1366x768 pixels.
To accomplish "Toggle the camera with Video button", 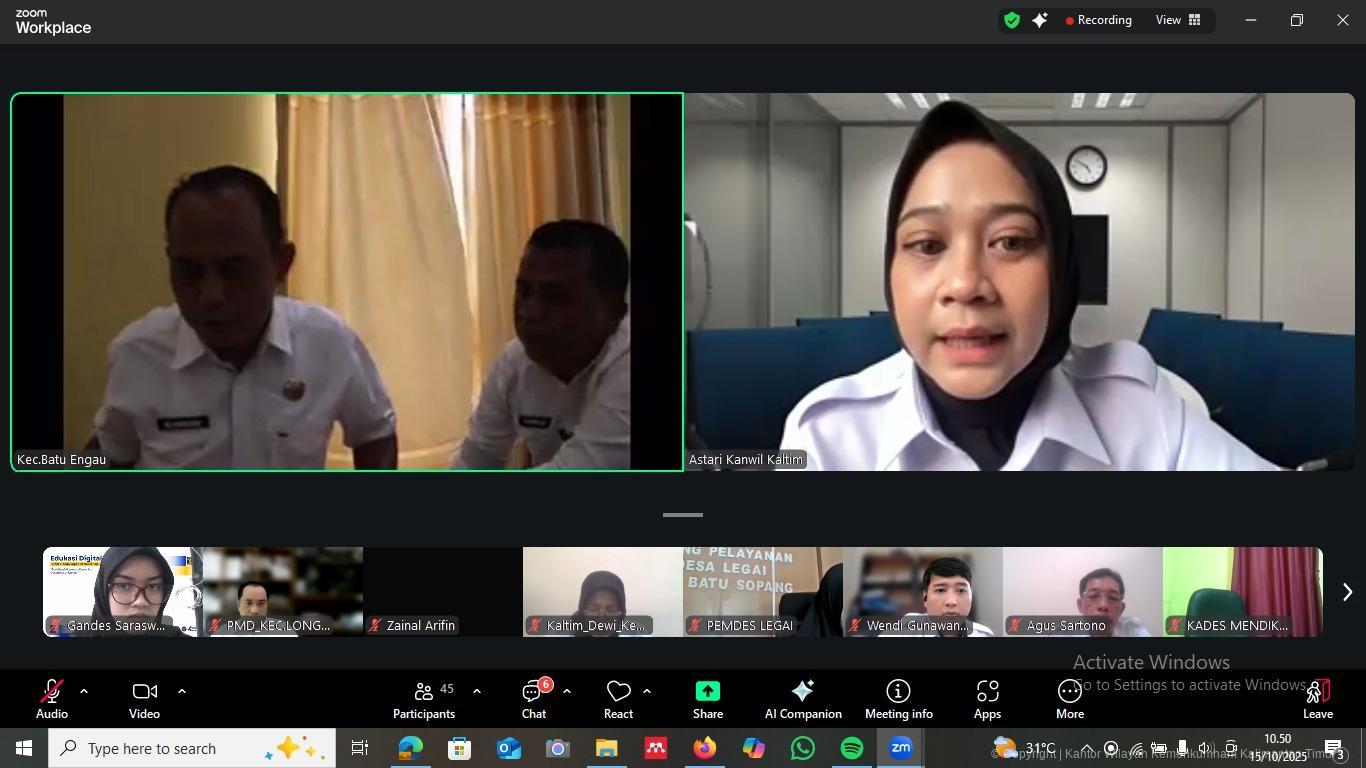I will (x=144, y=699).
